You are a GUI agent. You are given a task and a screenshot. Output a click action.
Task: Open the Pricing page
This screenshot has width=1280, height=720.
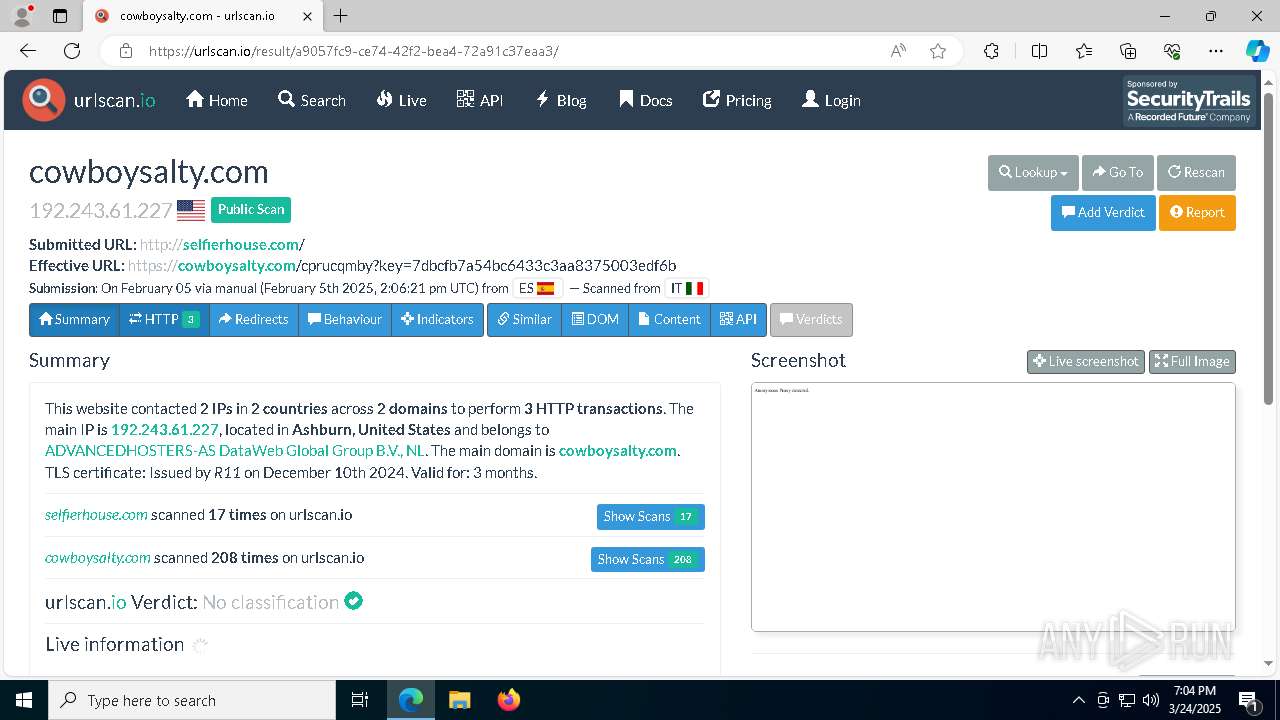[737, 100]
